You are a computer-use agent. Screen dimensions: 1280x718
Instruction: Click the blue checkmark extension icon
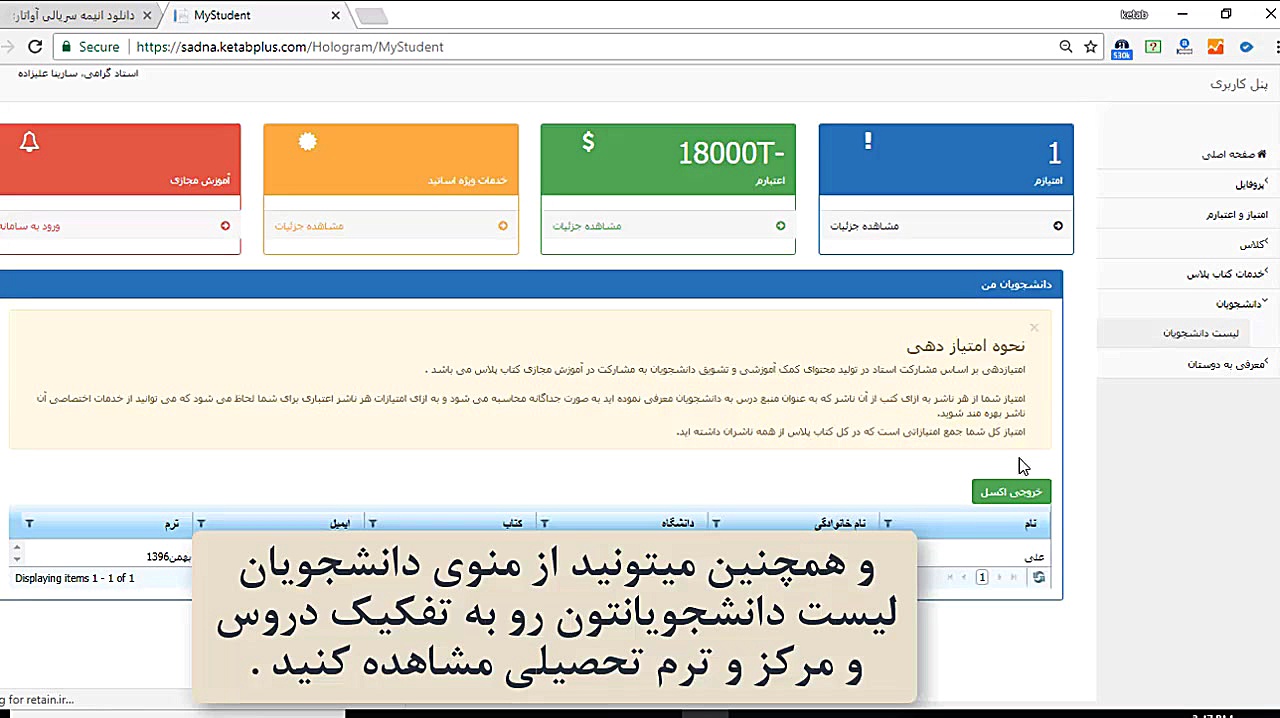click(1246, 46)
